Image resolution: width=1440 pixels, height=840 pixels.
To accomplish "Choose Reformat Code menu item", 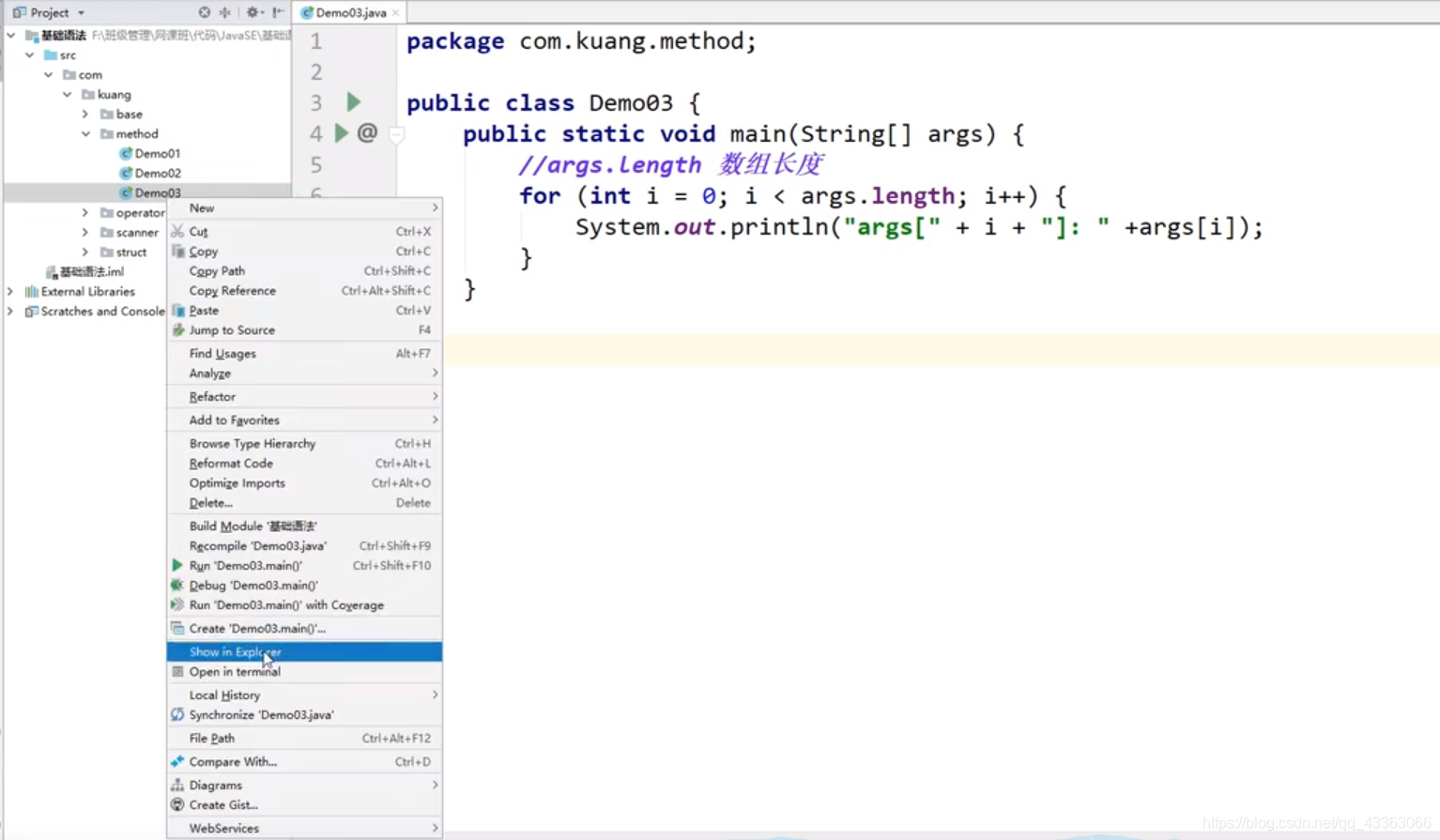I will coord(304,463).
